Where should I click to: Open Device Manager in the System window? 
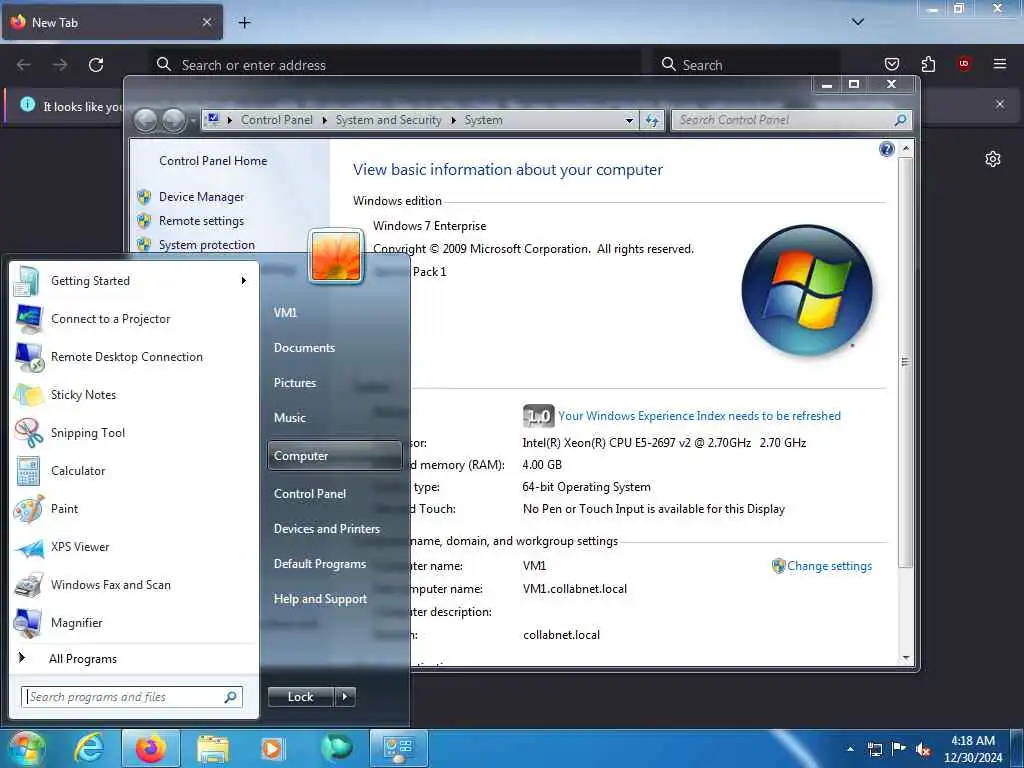click(201, 197)
